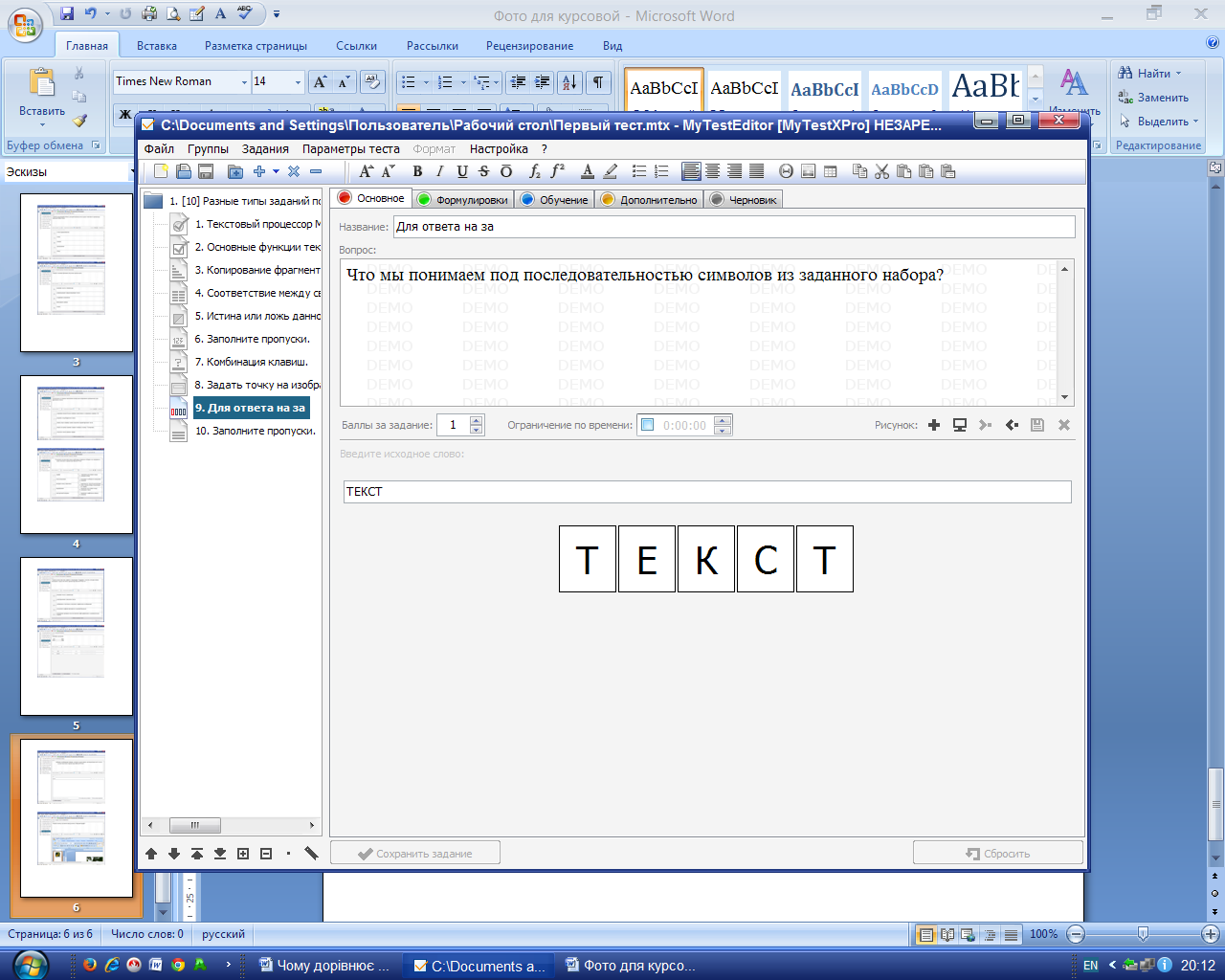Expand the Найти dropdown in Word
This screenshot has width=1225, height=980.
tap(1178, 74)
